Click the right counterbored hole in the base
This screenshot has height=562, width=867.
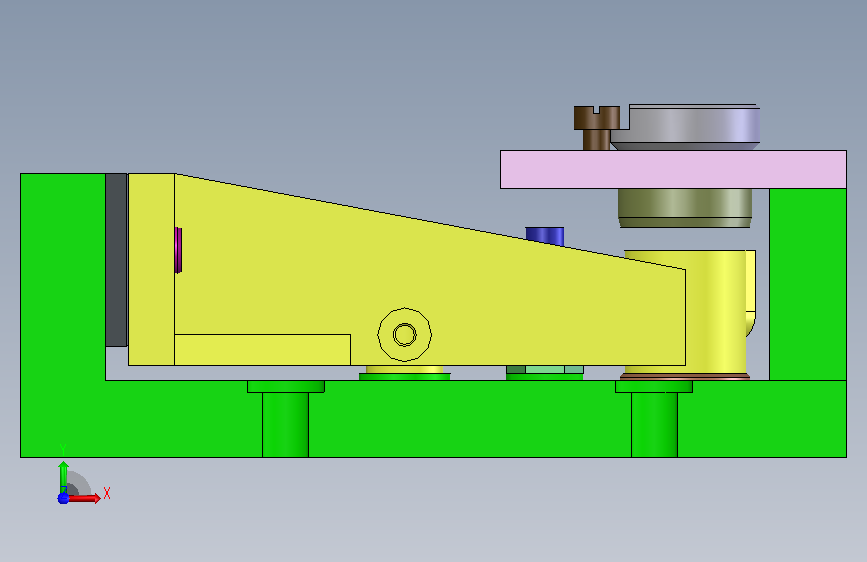coord(654,419)
